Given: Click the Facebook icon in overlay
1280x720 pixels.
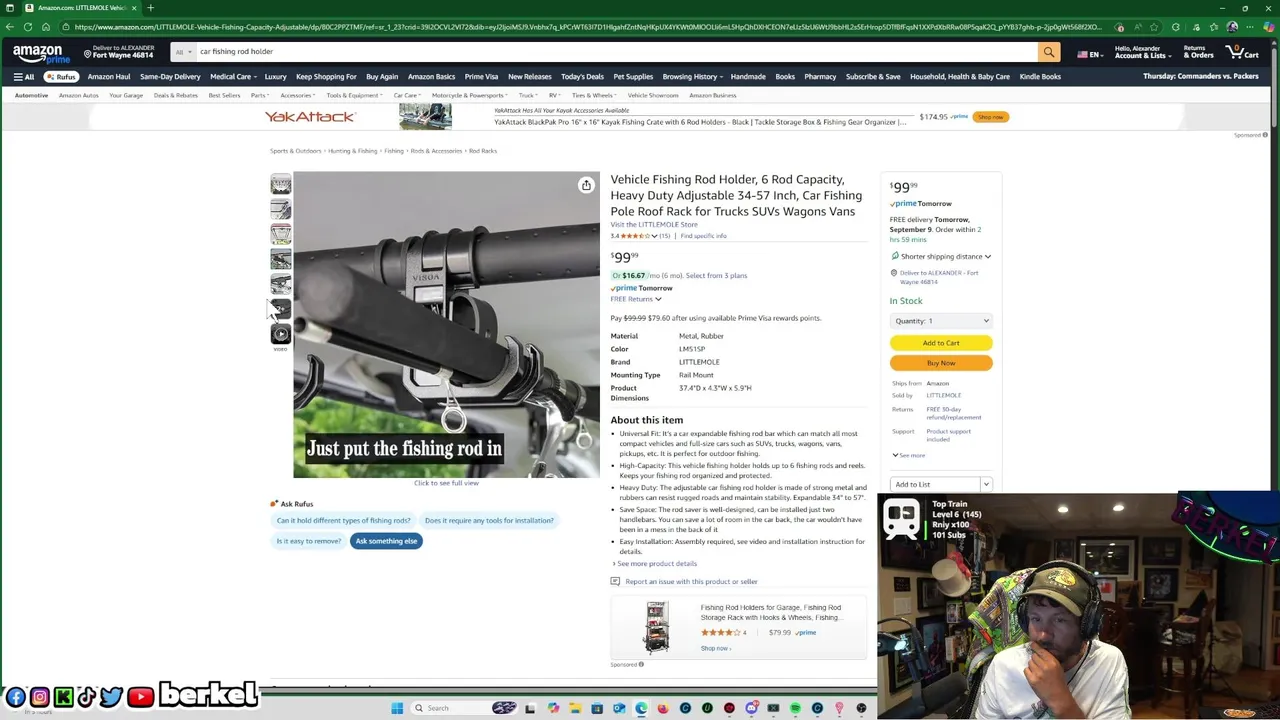Looking at the screenshot, I should coord(15,697).
